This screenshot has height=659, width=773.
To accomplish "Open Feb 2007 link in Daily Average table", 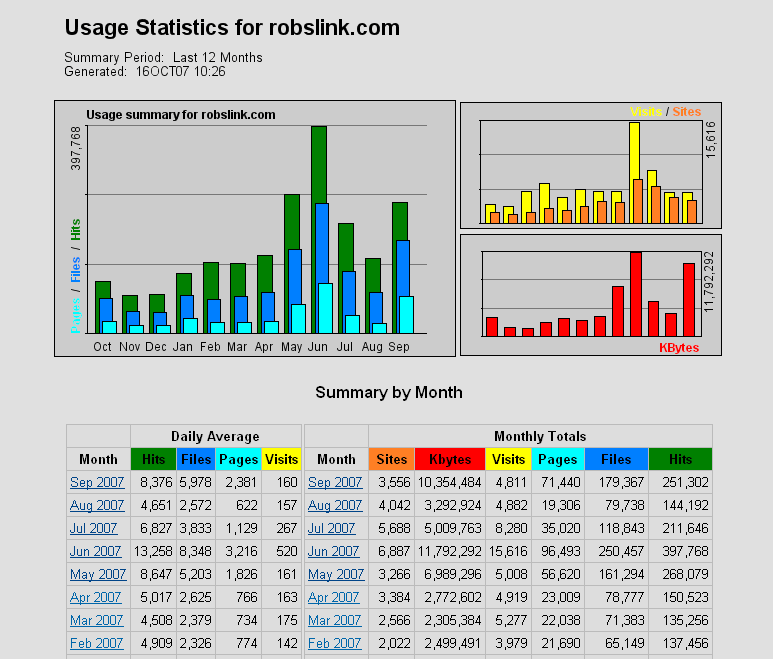I will pyautogui.click(x=97, y=643).
